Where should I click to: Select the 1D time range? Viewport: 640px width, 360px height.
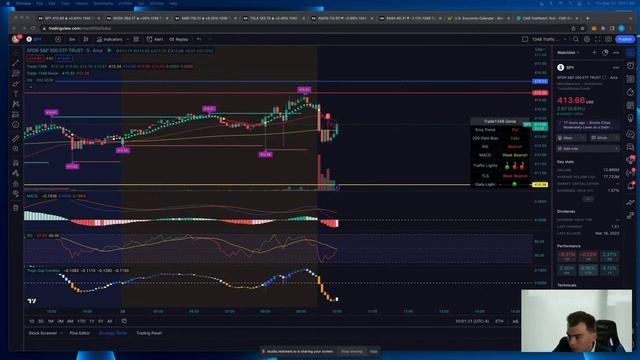[32, 321]
